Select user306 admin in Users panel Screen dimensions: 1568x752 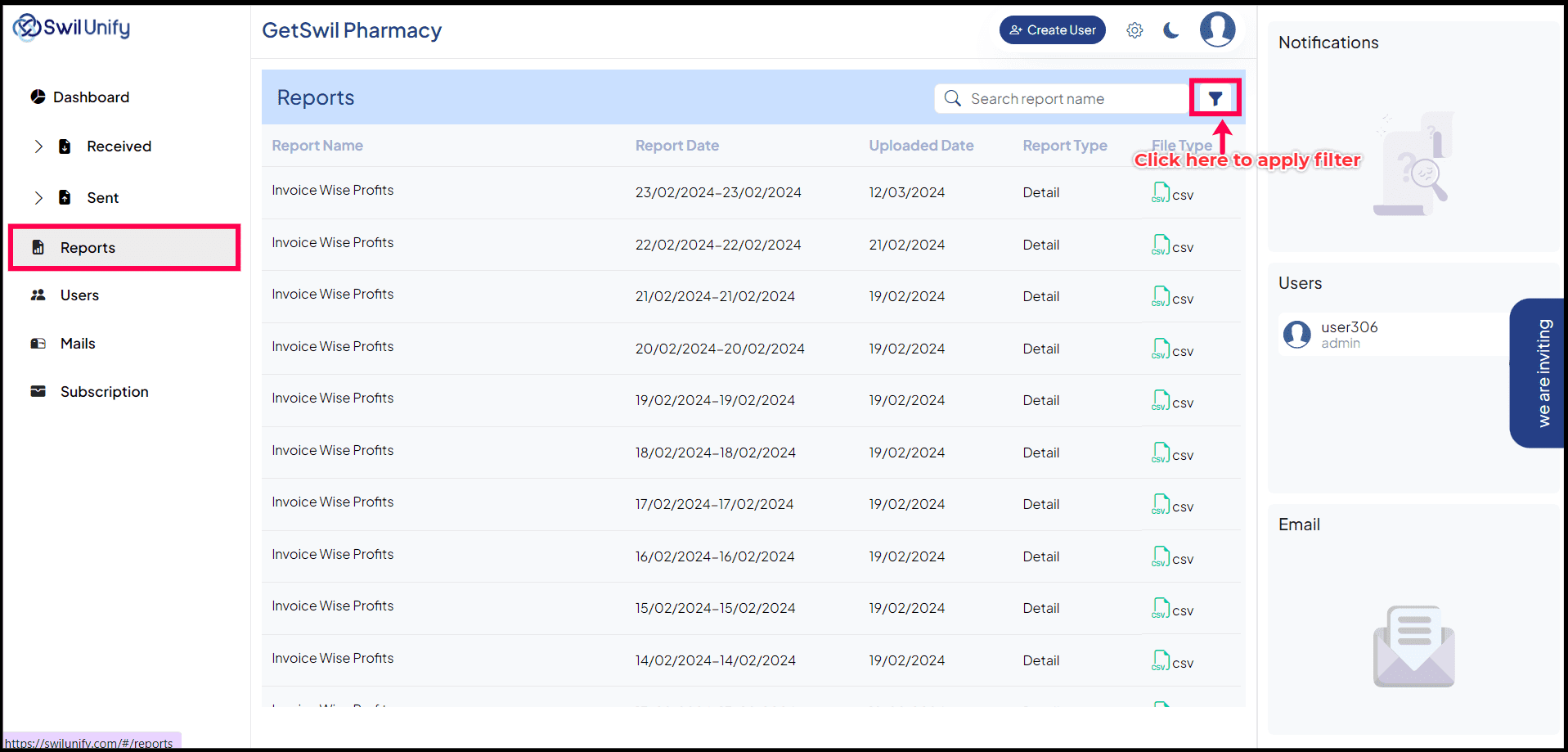point(1394,334)
